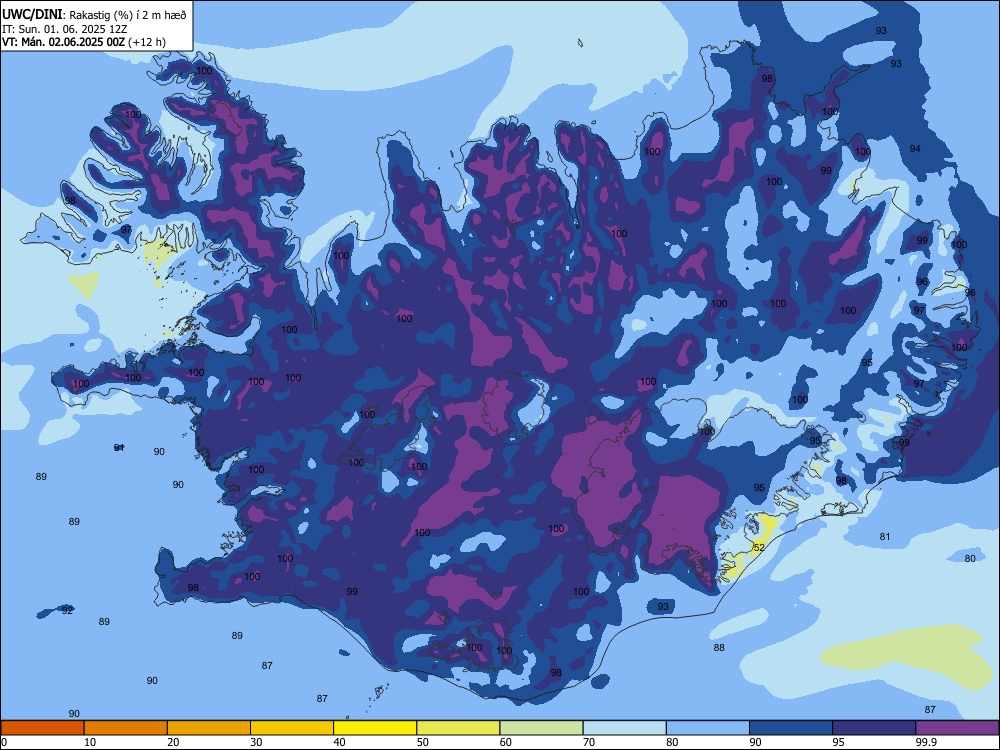The image size is (1000, 750).
Task: Click the 'Rakastig (%) í 2 m hæð' label
Action: click(128, 15)
